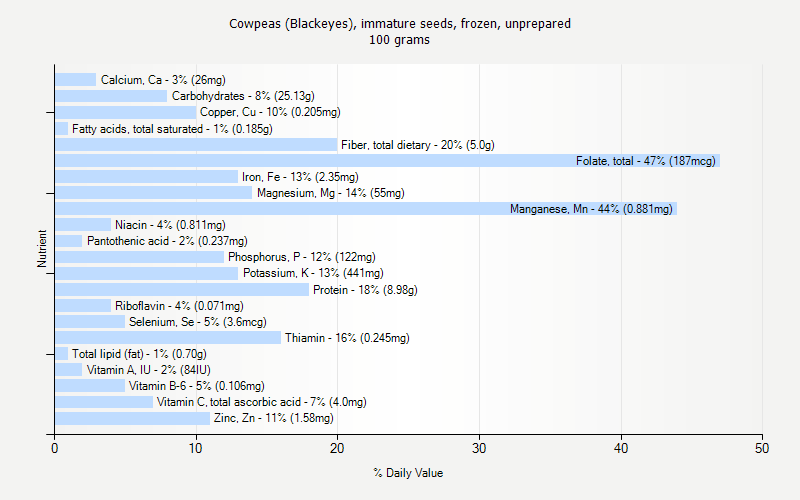Click the Protein bar in the chart
The image size is (800, 500).
click(182, 290)
